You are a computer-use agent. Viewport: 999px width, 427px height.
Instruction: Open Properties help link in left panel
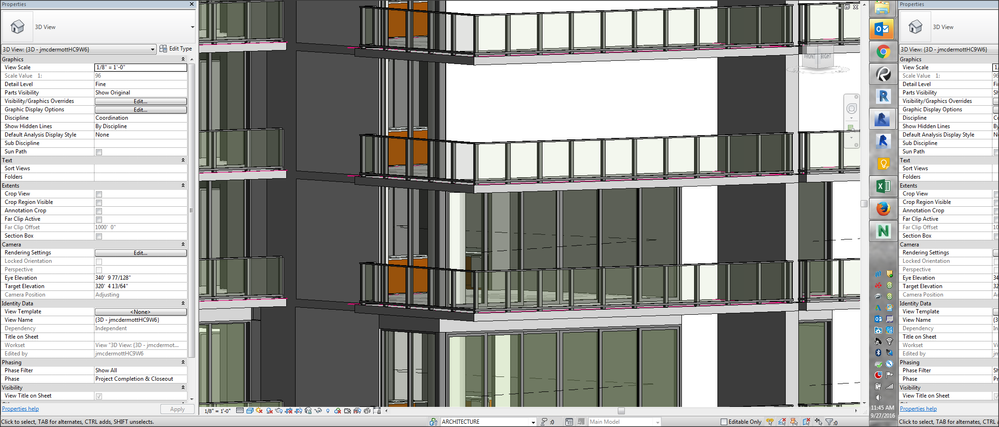coord(20,409)
